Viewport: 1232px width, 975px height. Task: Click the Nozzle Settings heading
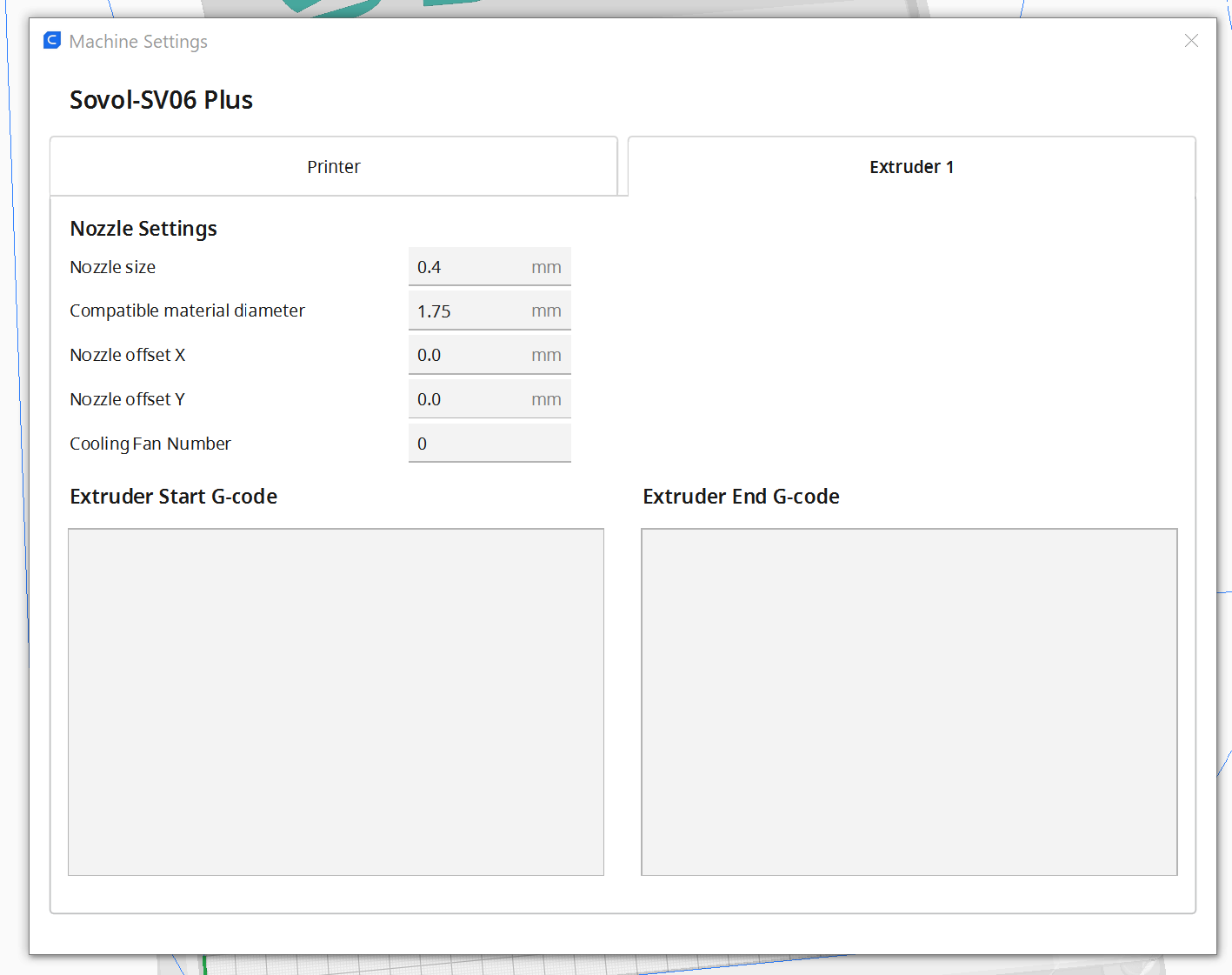pos(143,229)
